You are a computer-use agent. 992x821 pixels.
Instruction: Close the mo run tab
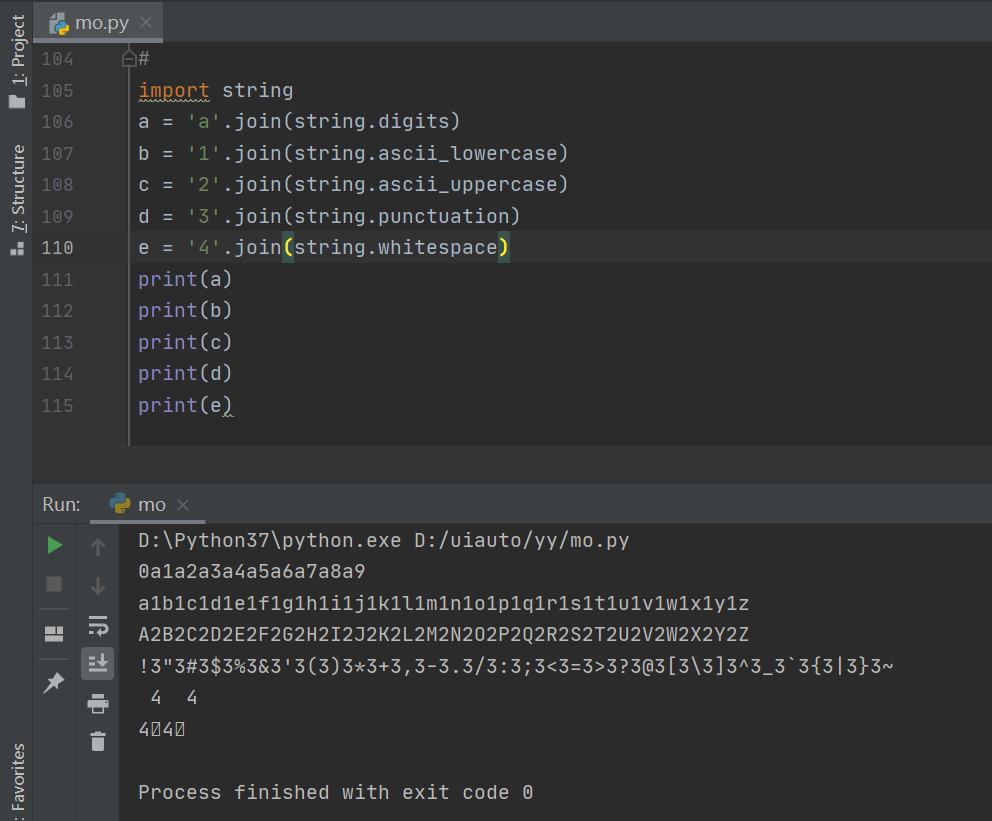pos(182,505)
